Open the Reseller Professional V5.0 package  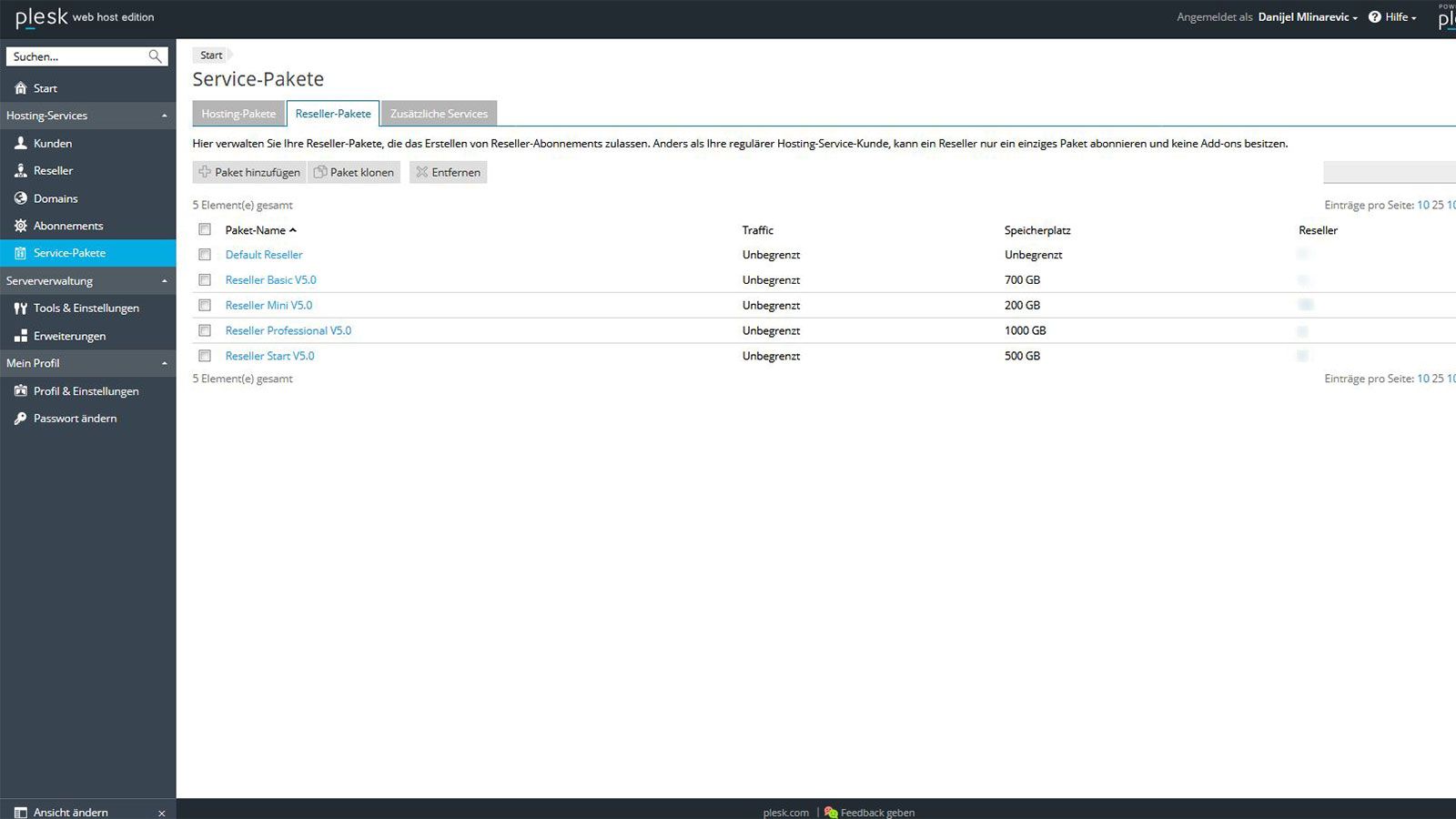288,330
